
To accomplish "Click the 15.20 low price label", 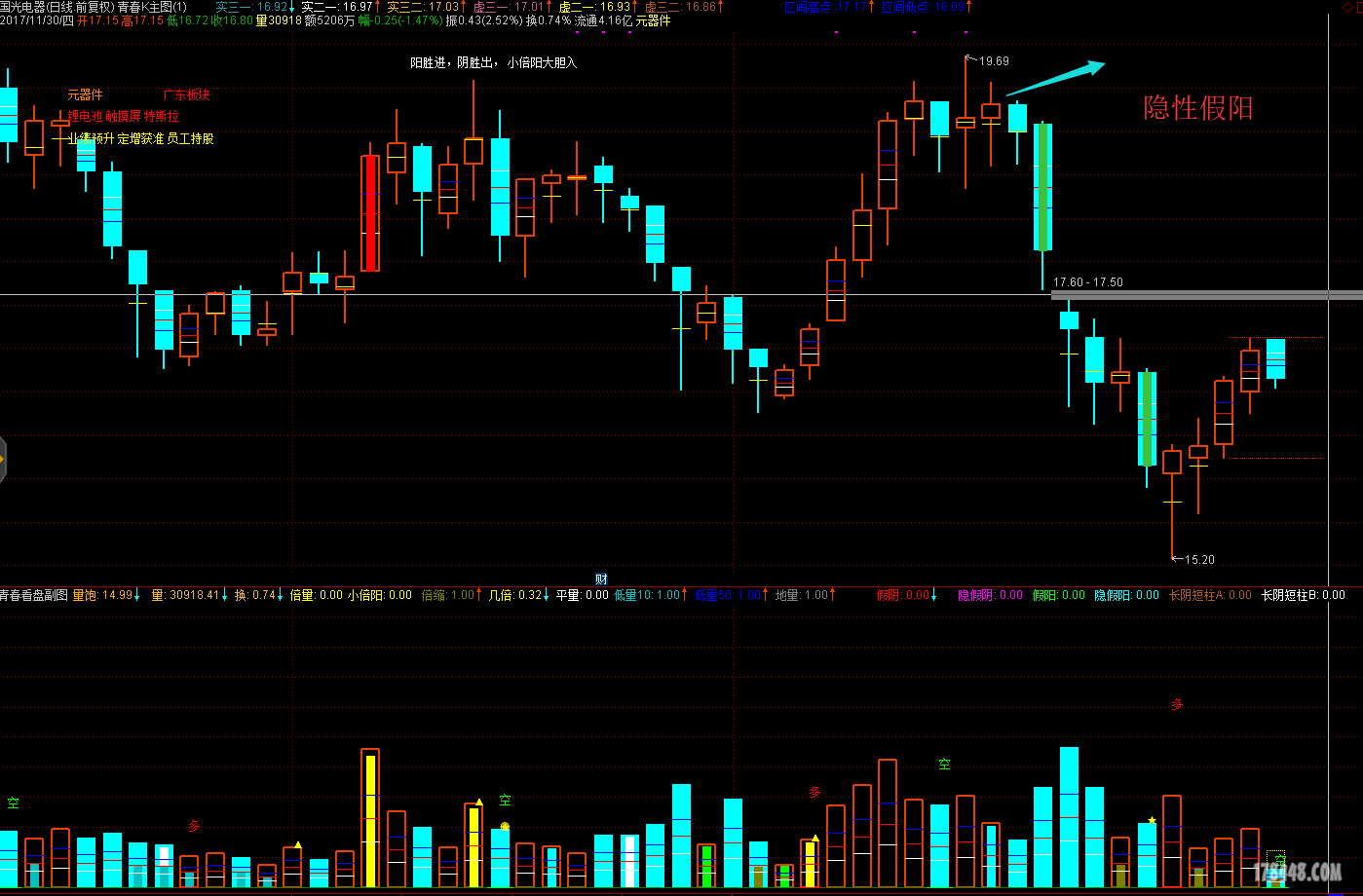I will [1199, 559].
